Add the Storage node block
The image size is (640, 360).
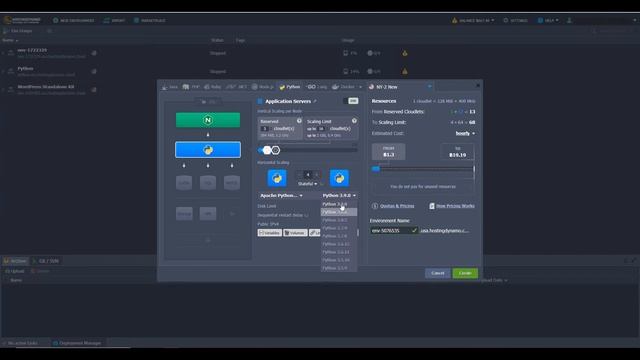click(x=184, y=213)
